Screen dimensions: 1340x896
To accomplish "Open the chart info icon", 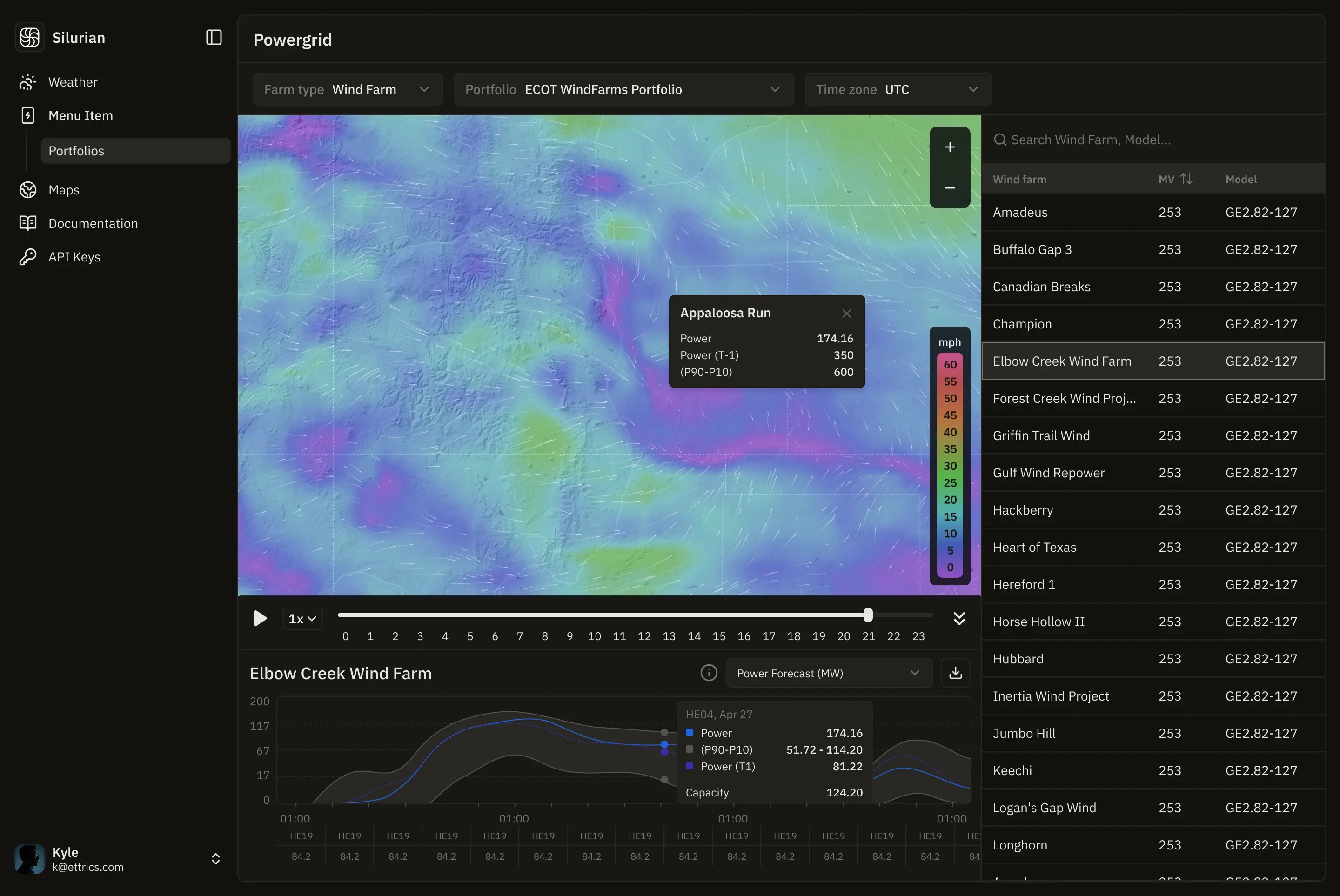I will tap(709, 673).
